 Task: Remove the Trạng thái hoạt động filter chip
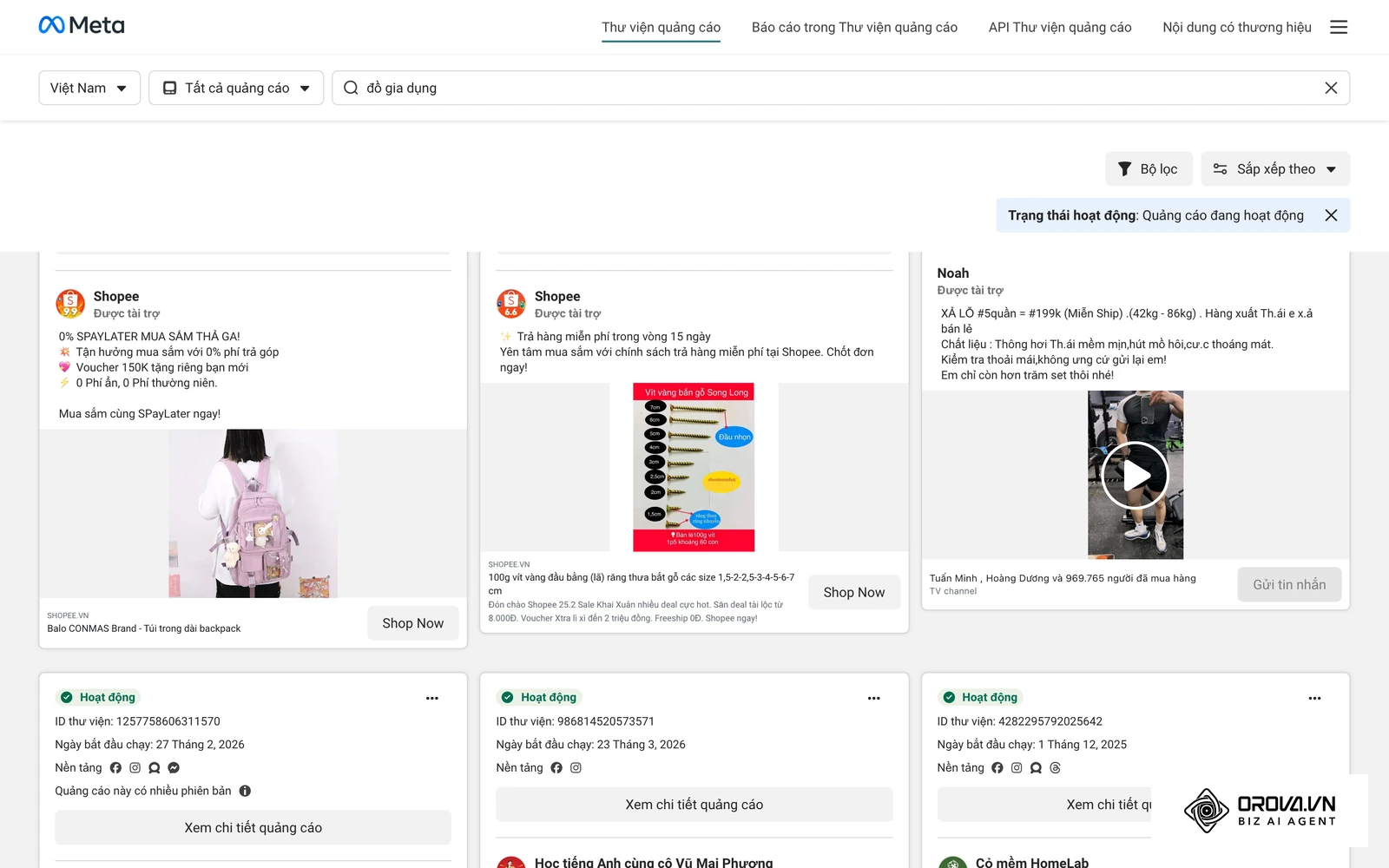pyautogui.click(x=1331, y=215)
